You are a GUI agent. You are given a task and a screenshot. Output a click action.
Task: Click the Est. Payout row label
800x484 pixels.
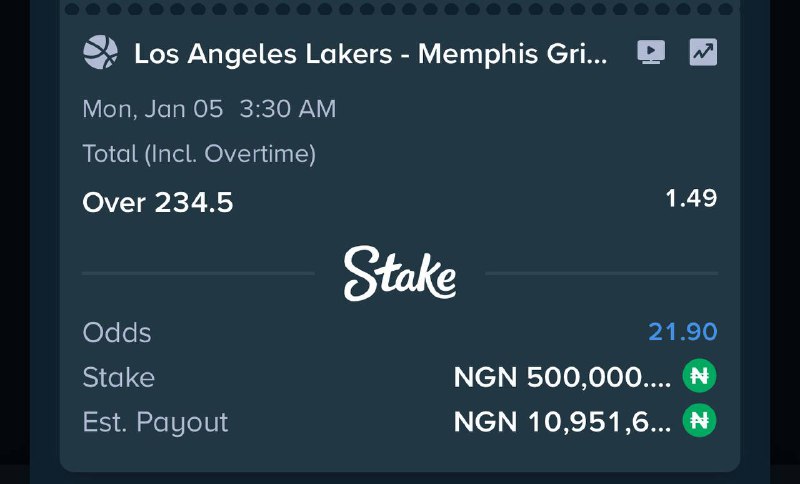click(x=155, y=422)
